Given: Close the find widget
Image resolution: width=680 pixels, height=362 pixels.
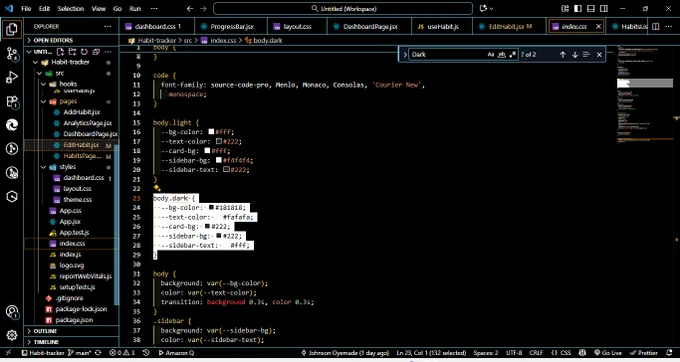Looking at the screenshot, I should tap(599, 55).
